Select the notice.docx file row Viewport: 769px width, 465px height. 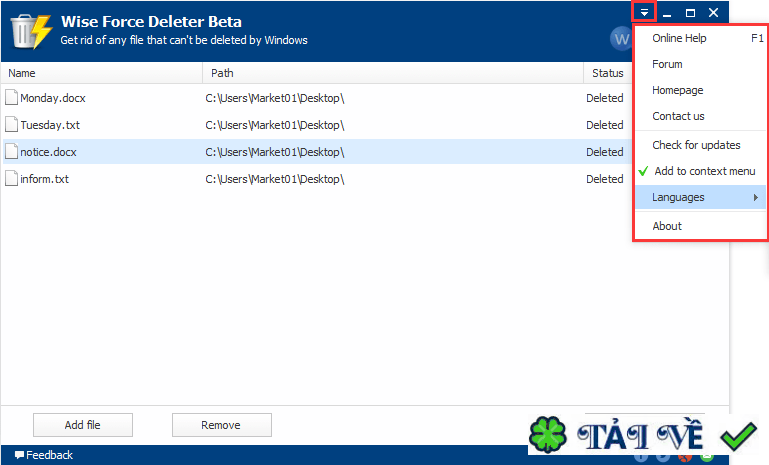click(316, 152)
